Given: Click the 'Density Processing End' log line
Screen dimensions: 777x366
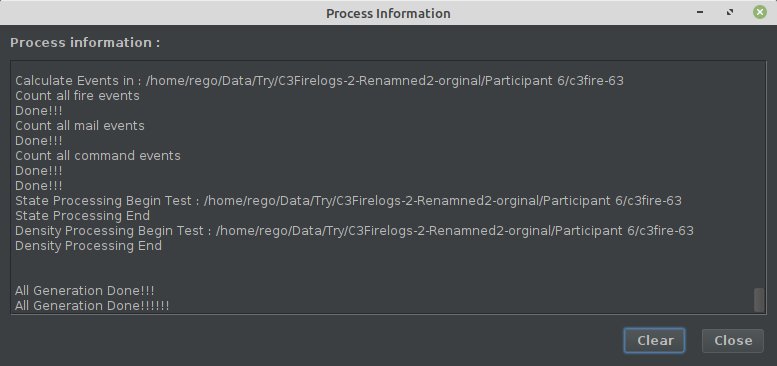Looking at the screenshot, I should click(88, 246).
